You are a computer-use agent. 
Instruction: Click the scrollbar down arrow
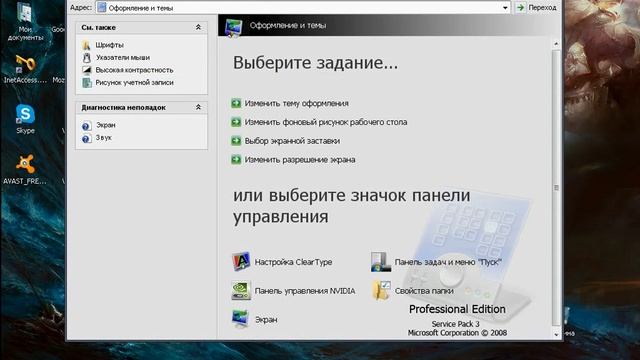[x=556, y=334]
